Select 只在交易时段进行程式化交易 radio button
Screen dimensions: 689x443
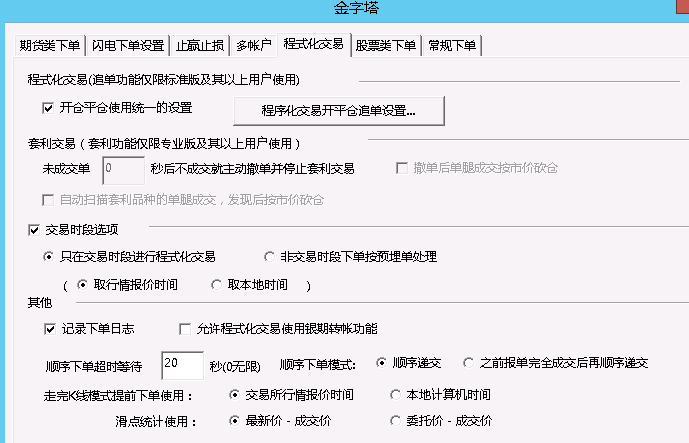[48, 257]
